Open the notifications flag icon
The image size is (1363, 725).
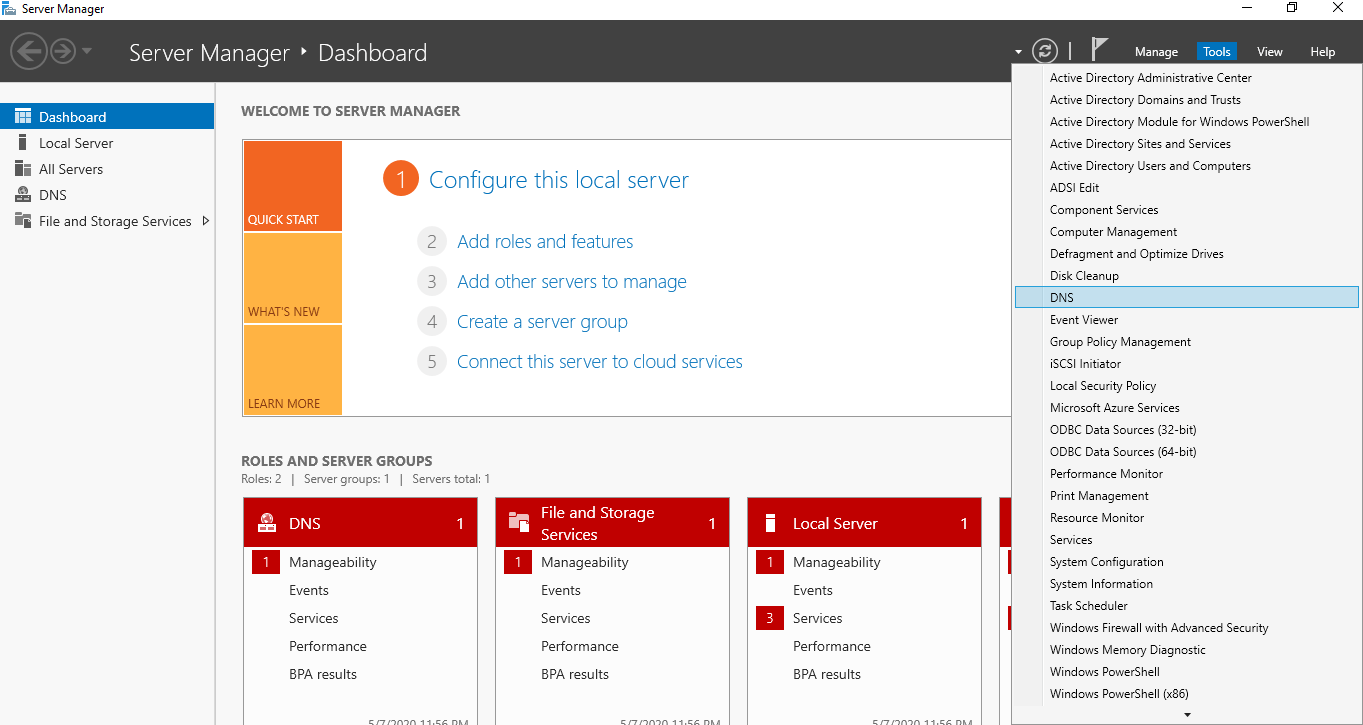(1099, 50)
